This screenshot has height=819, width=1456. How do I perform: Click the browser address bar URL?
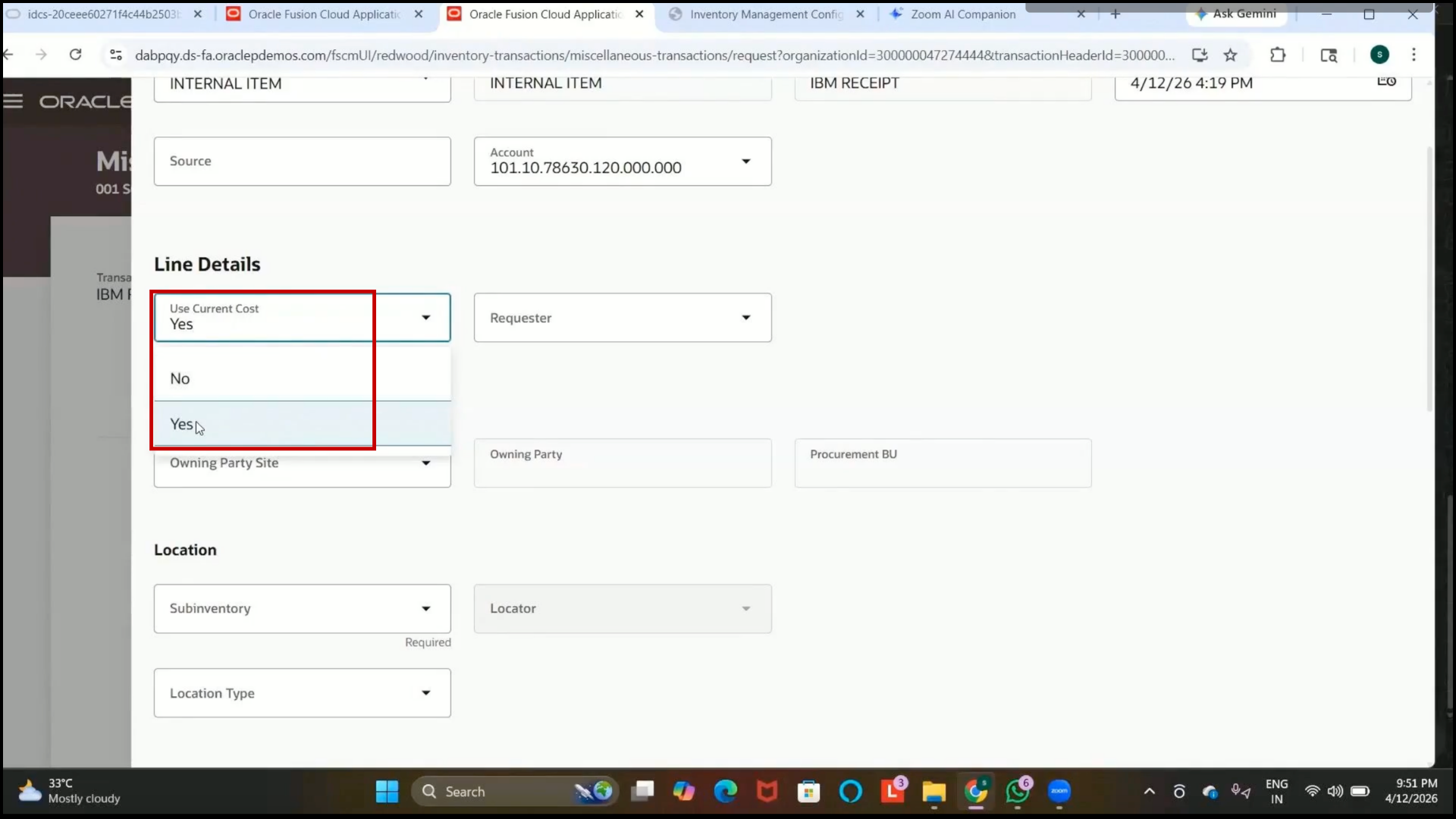tap(654, 55)
